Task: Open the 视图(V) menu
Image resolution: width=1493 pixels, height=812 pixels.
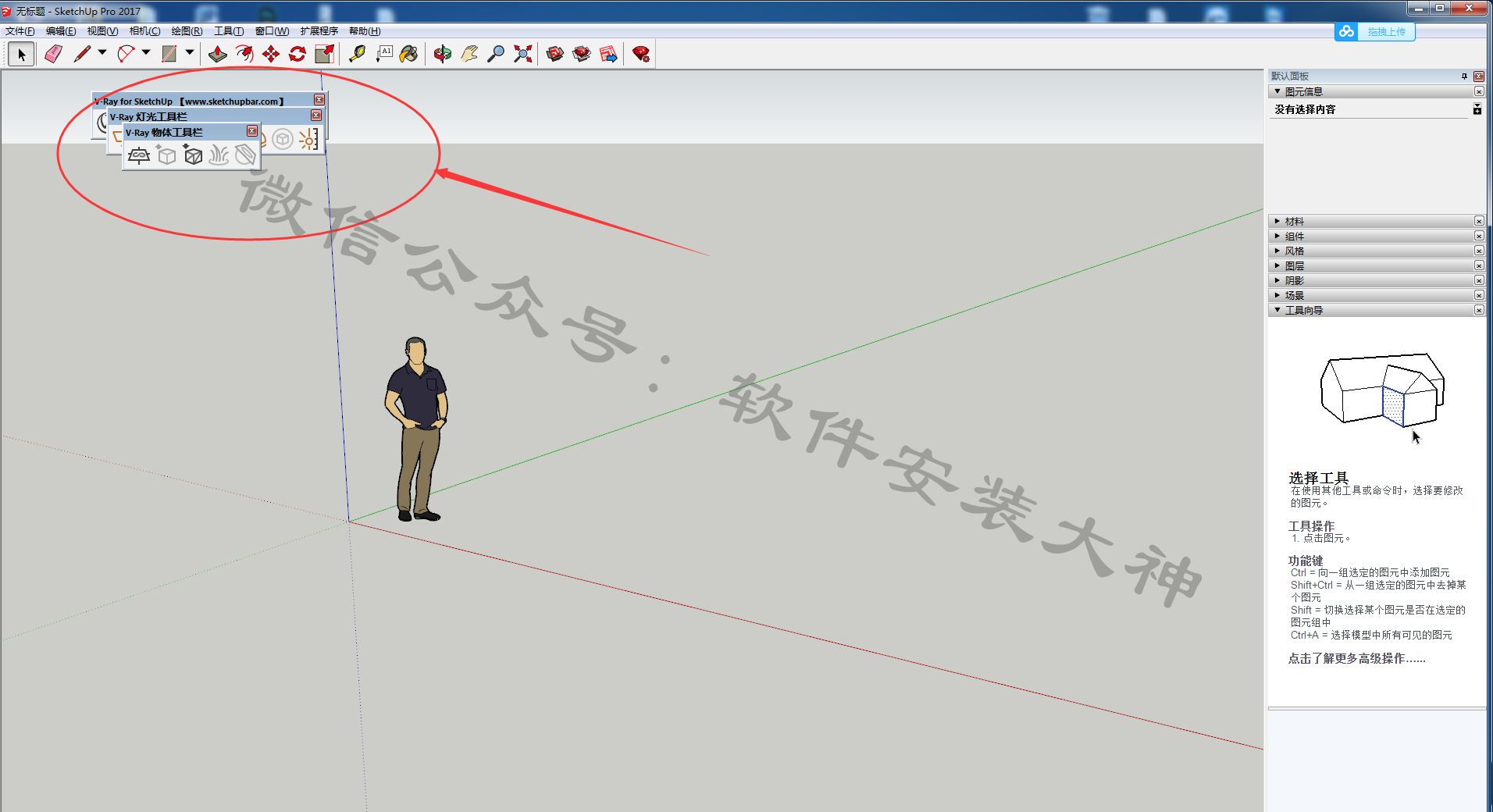Action: [102, 31]
